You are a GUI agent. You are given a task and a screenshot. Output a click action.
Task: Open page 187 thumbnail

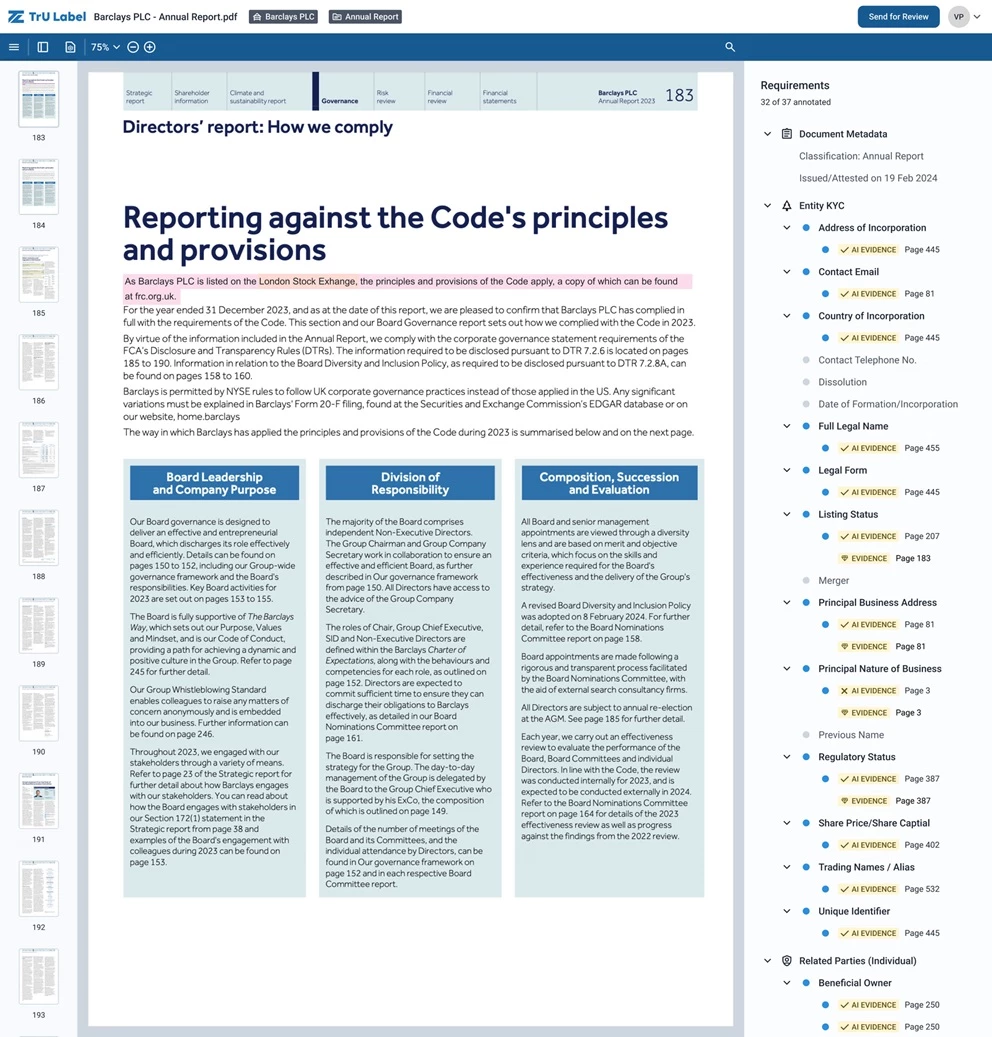(38, 450)
